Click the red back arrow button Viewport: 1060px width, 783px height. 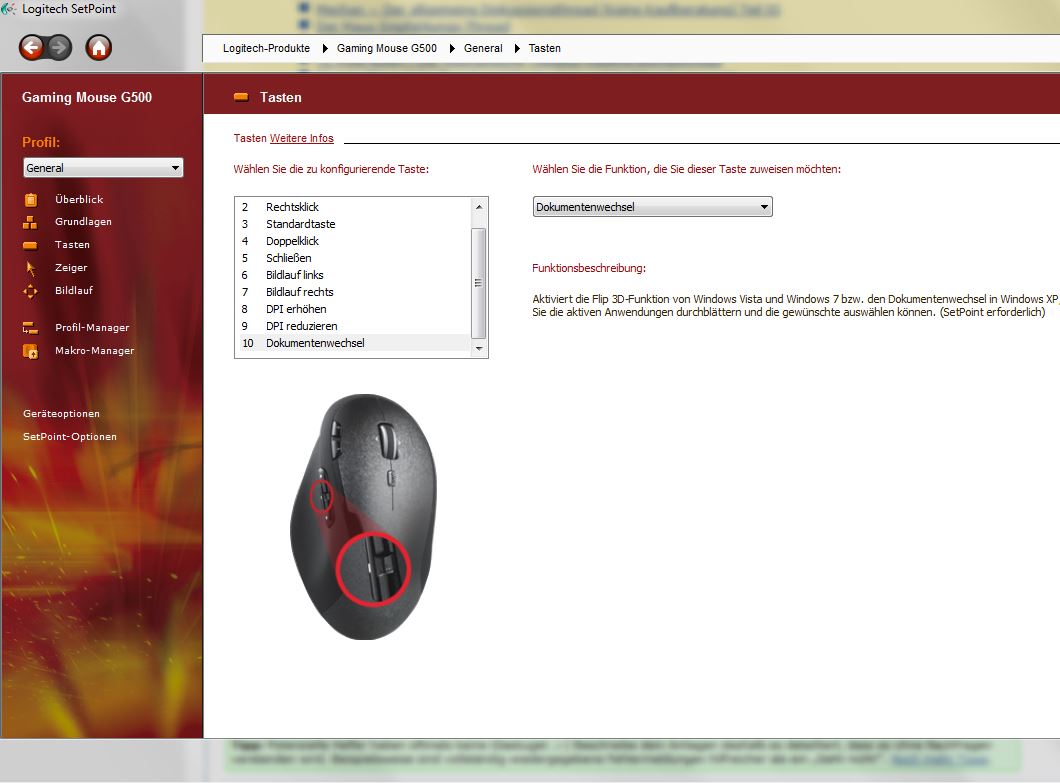31,47
